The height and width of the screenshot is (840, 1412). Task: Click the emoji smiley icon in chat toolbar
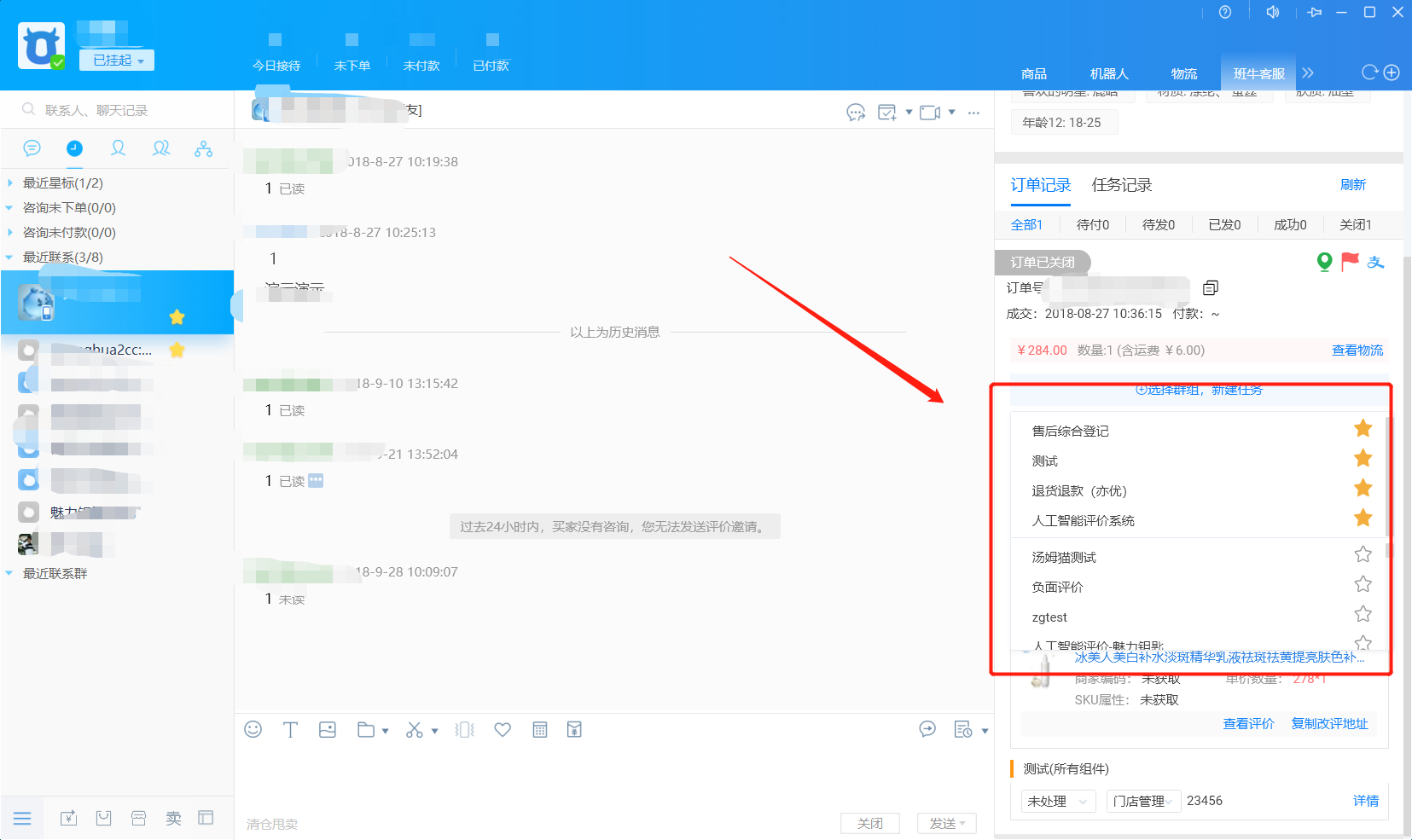pyautogui.click(x=253, y=729)
